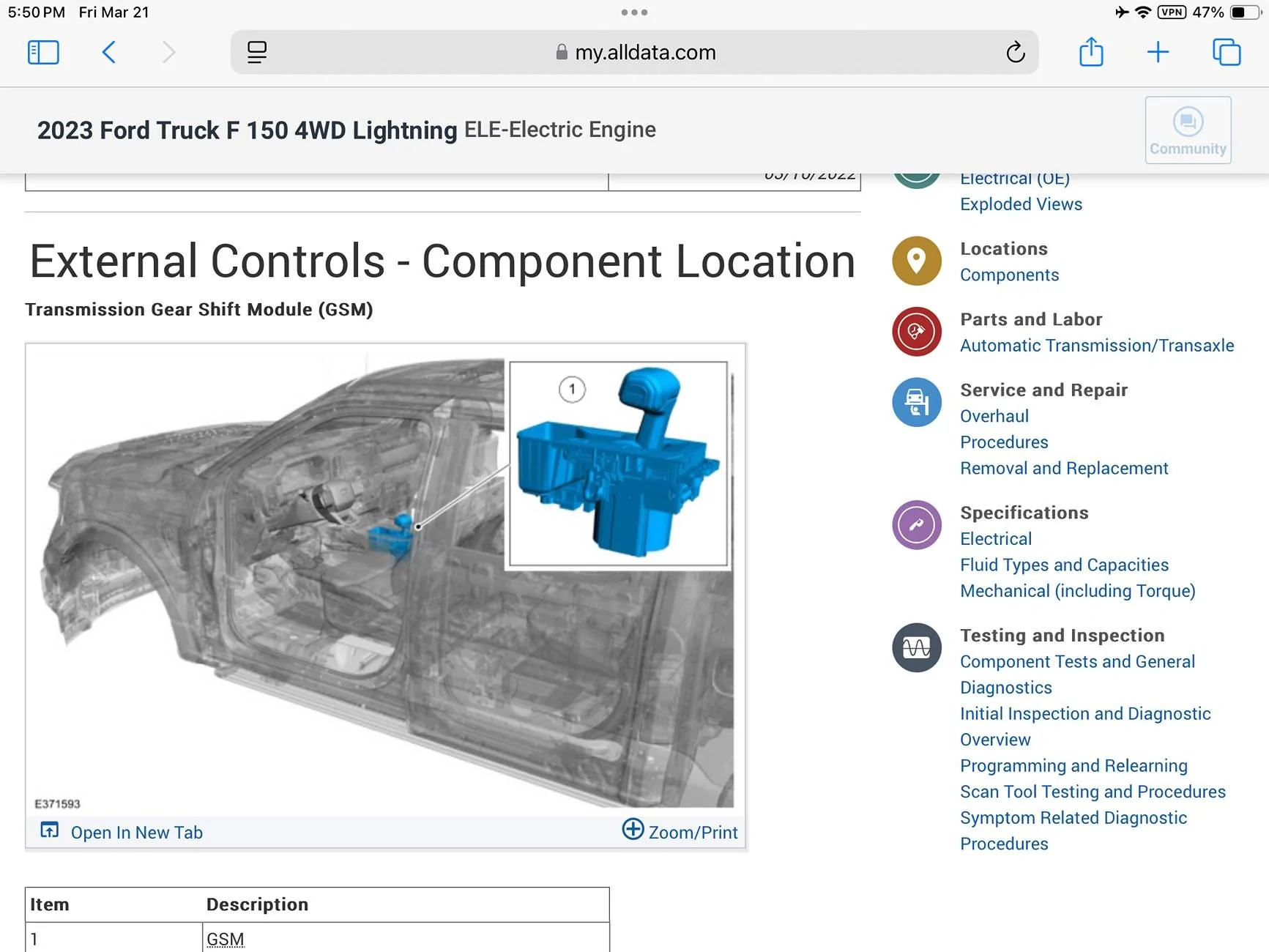Viewport: 1269px width, 952px height.
Task: Tap the airplane mode status icon
Action: click(1121, 12)
